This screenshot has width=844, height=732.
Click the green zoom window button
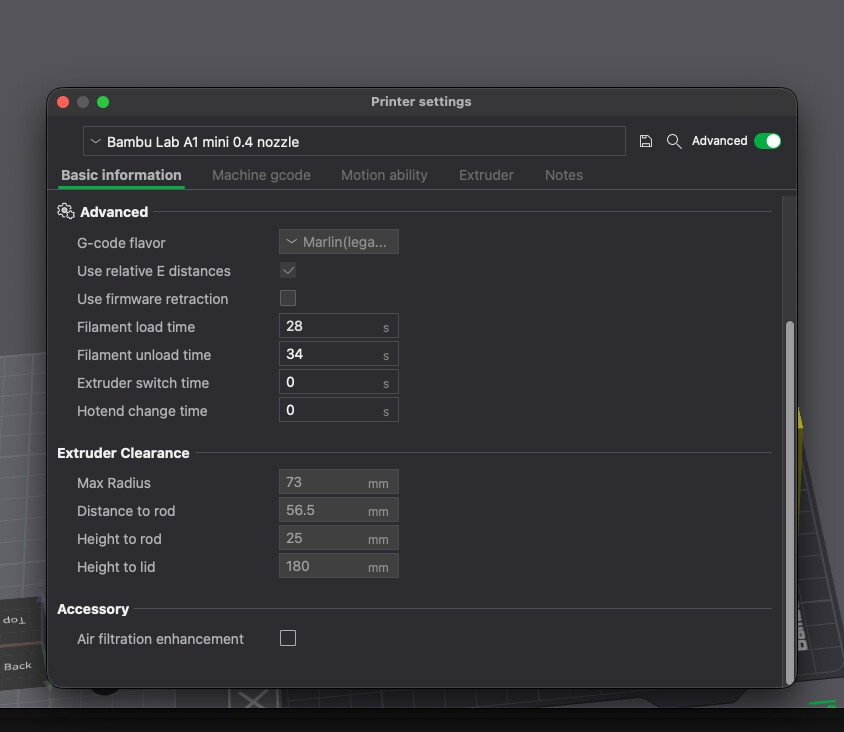[103, 102]
